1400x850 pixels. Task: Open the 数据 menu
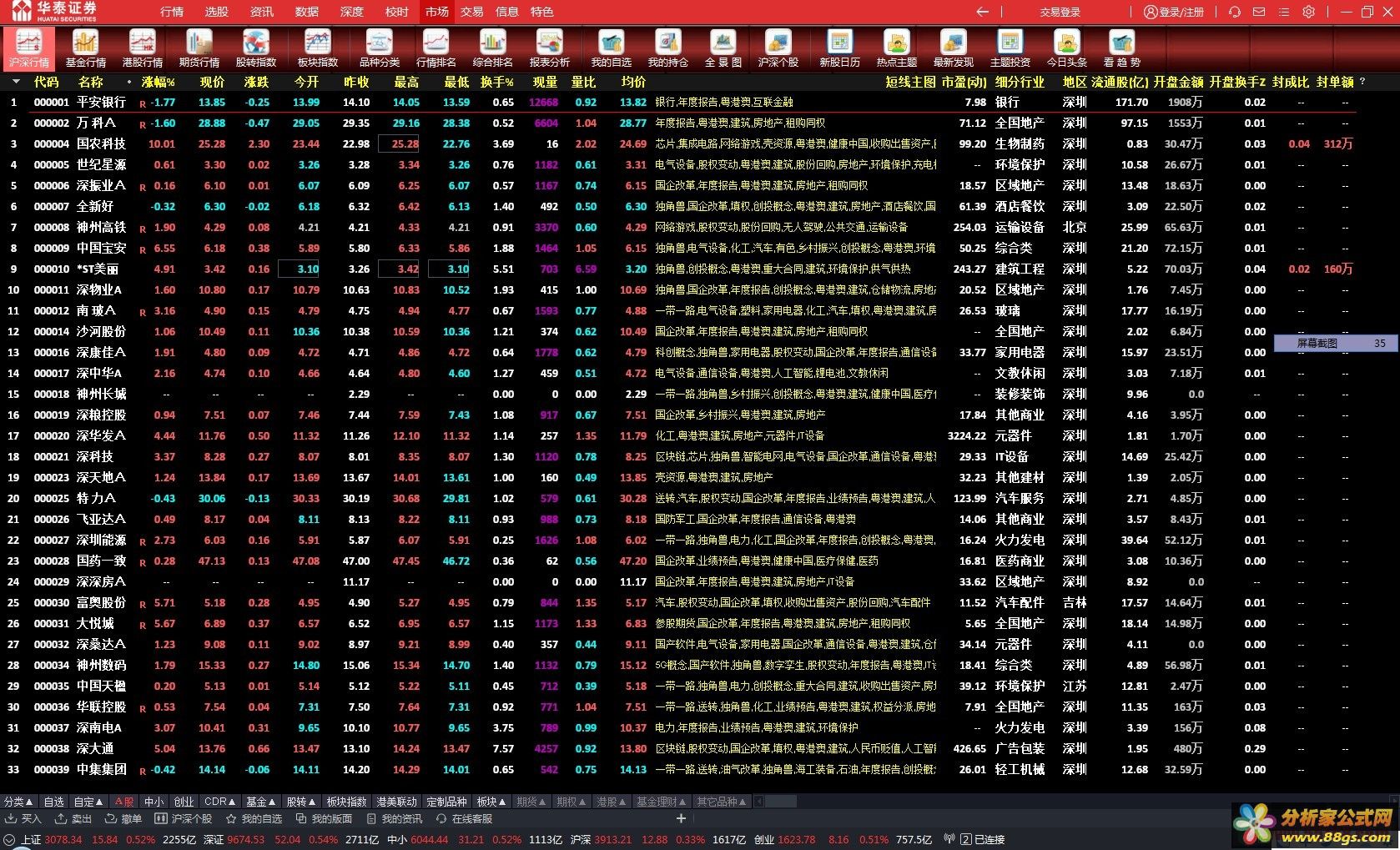(x=307, y=12)
